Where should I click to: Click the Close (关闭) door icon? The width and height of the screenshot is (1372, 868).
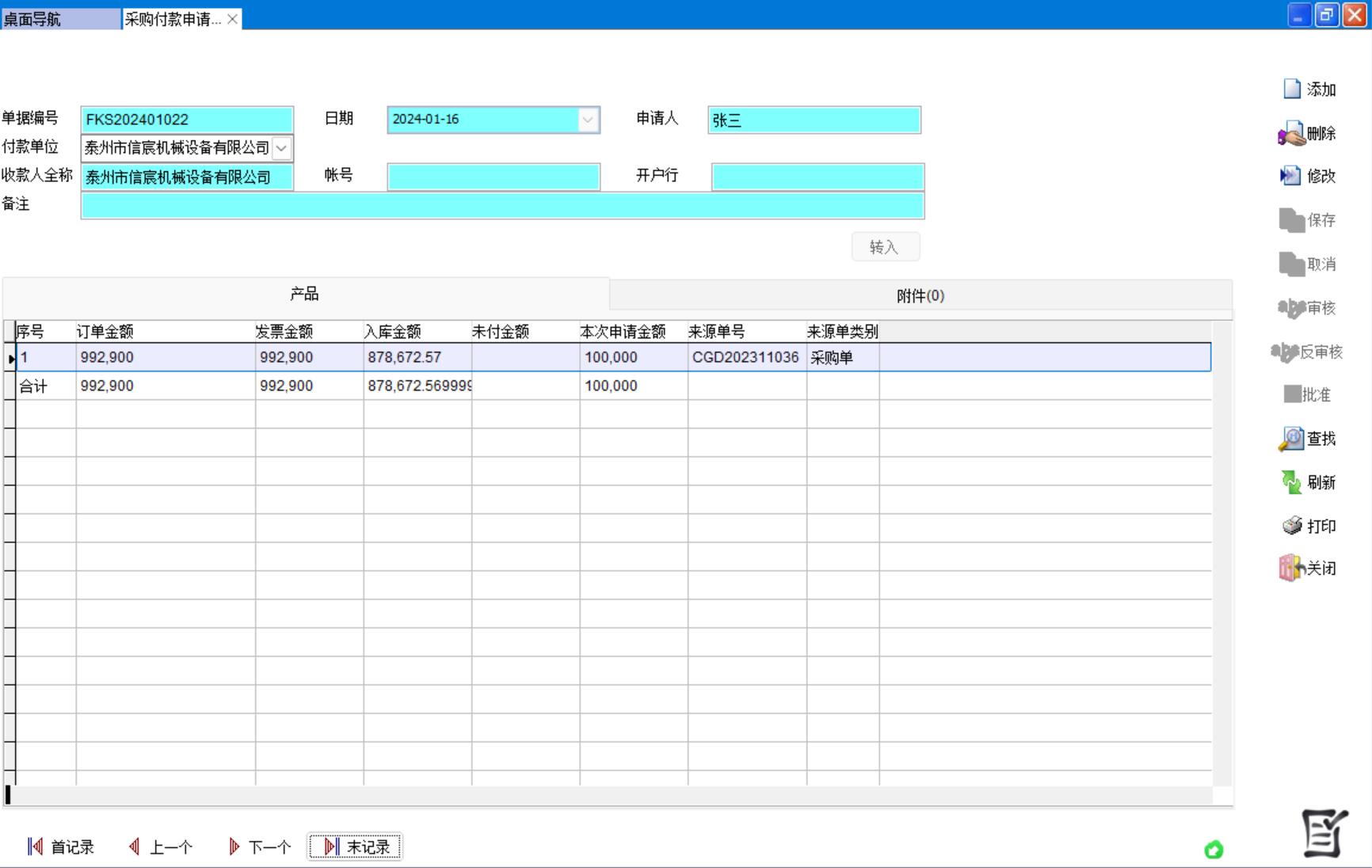pyautogui.click(x=1291, y=568)
